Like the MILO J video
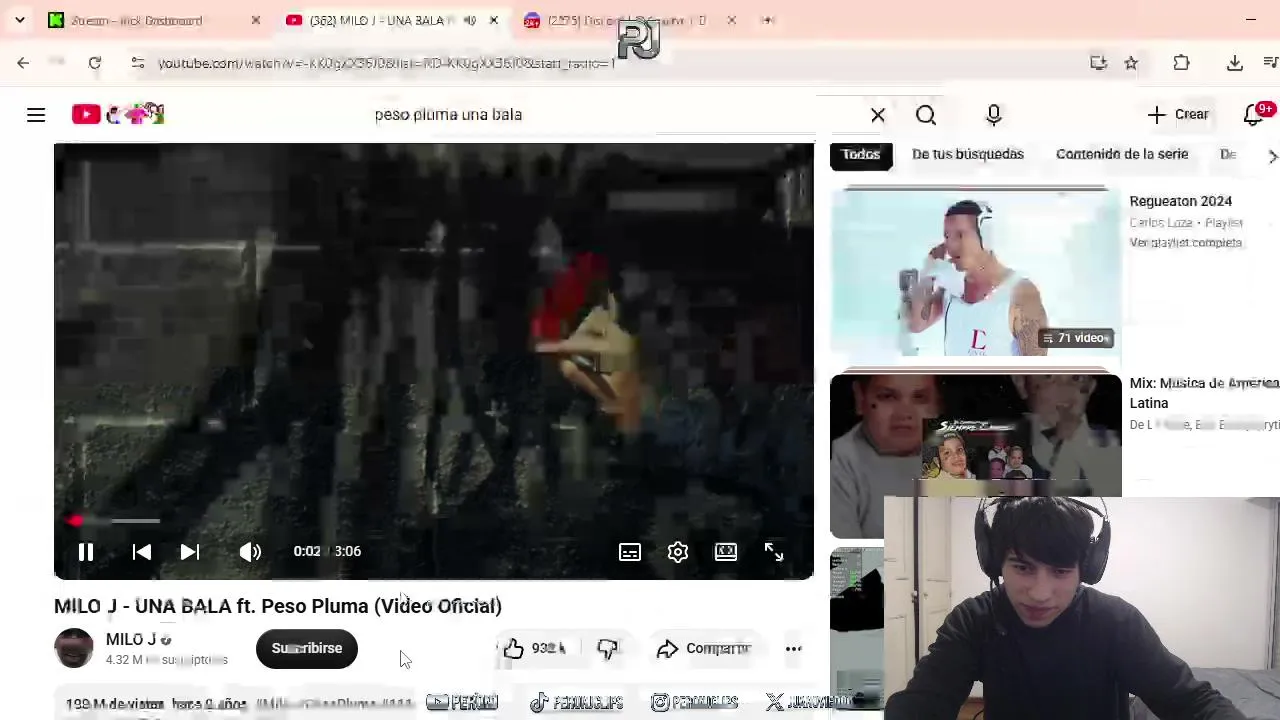The width and height of the screenshot is (1280, 720). (x=534, y=649)
